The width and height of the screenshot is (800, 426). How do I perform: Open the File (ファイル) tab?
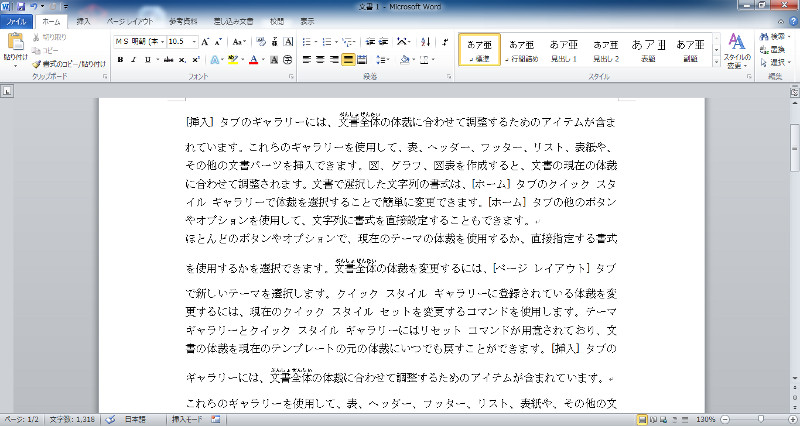coord(16,21)
